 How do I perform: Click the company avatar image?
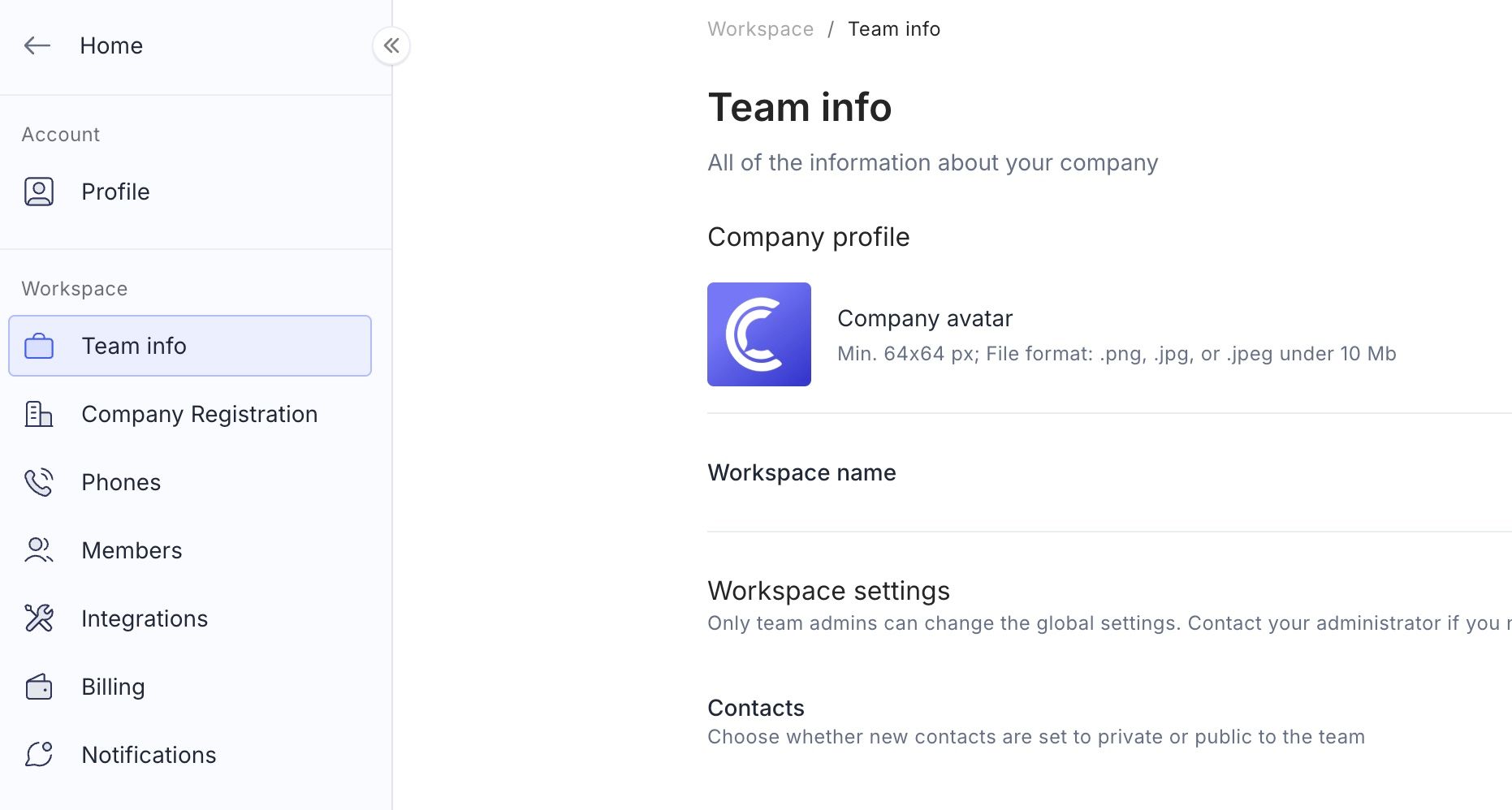click(x=758, y=334)
